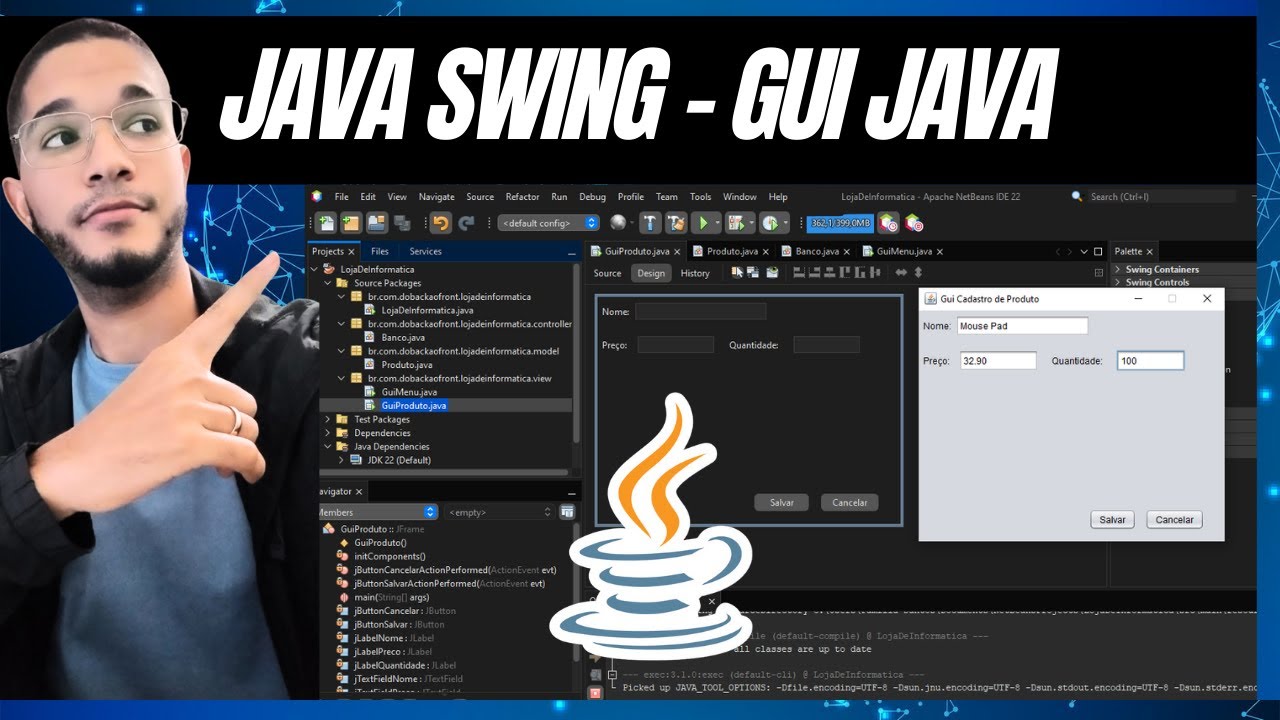The width and height of the screenshot is (1280, 720).
Task: Expand the Swing Containers palette group
Action: click(x=1118, y=269)
